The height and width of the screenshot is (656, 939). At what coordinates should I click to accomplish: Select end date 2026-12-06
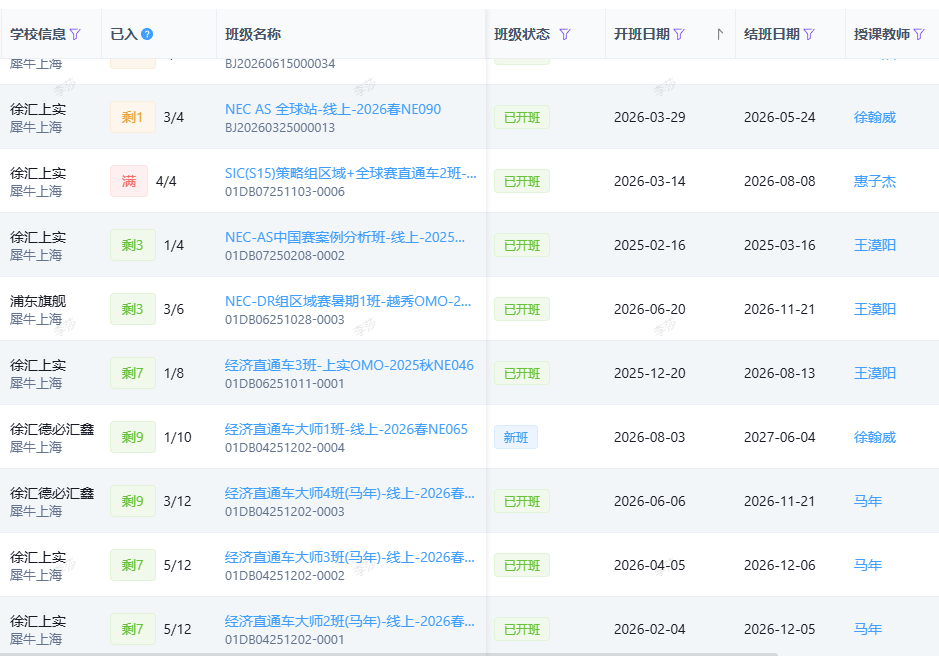[x=780, y=566]
